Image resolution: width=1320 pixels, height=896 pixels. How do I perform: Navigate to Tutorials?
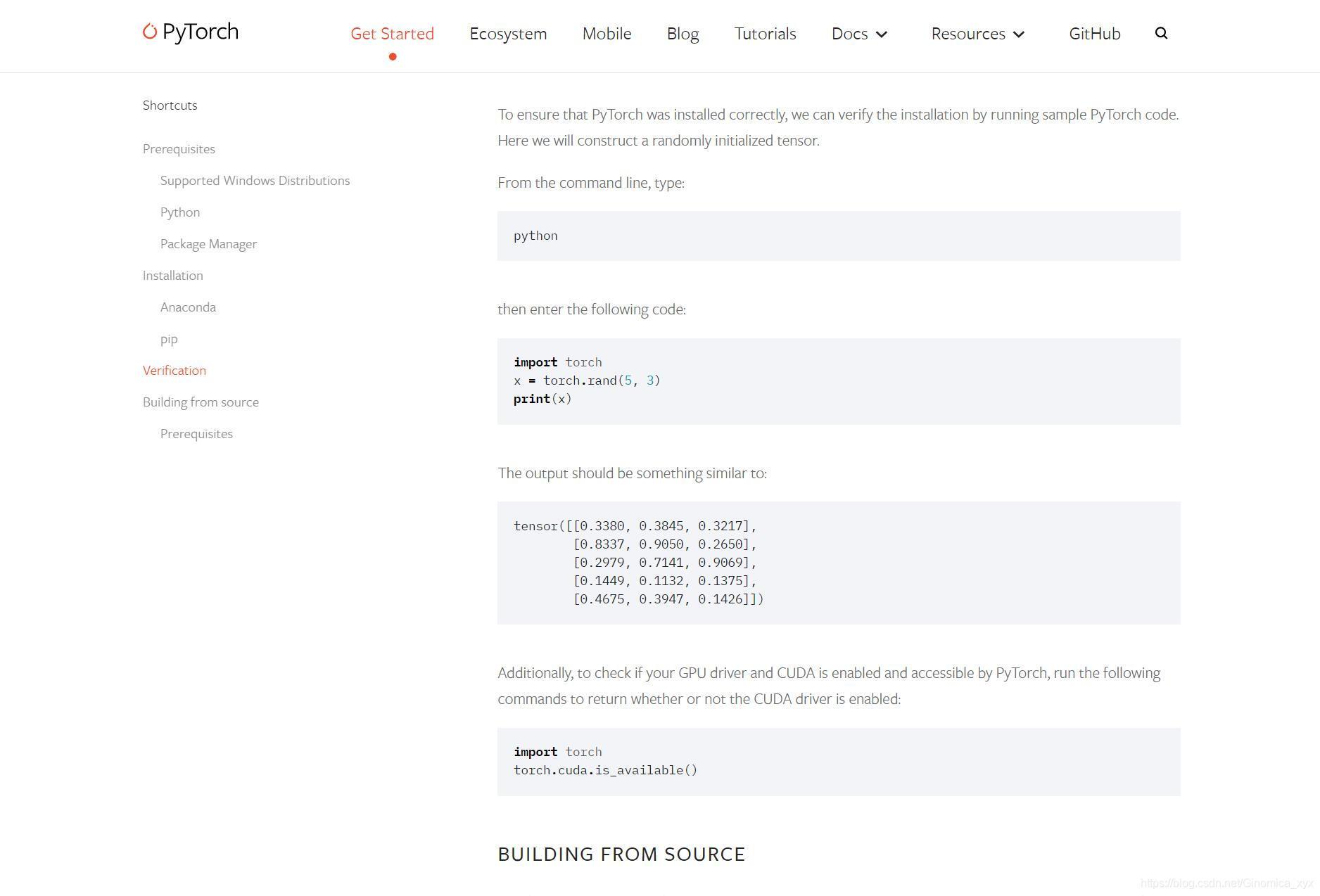765,34
